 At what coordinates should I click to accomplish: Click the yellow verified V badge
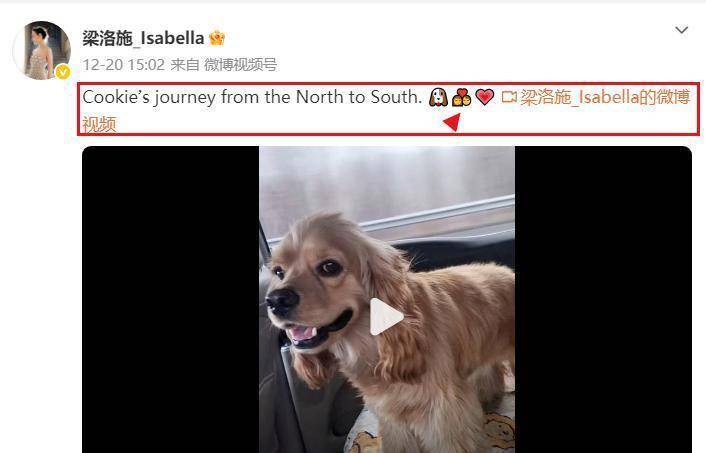tap(63, 72)
